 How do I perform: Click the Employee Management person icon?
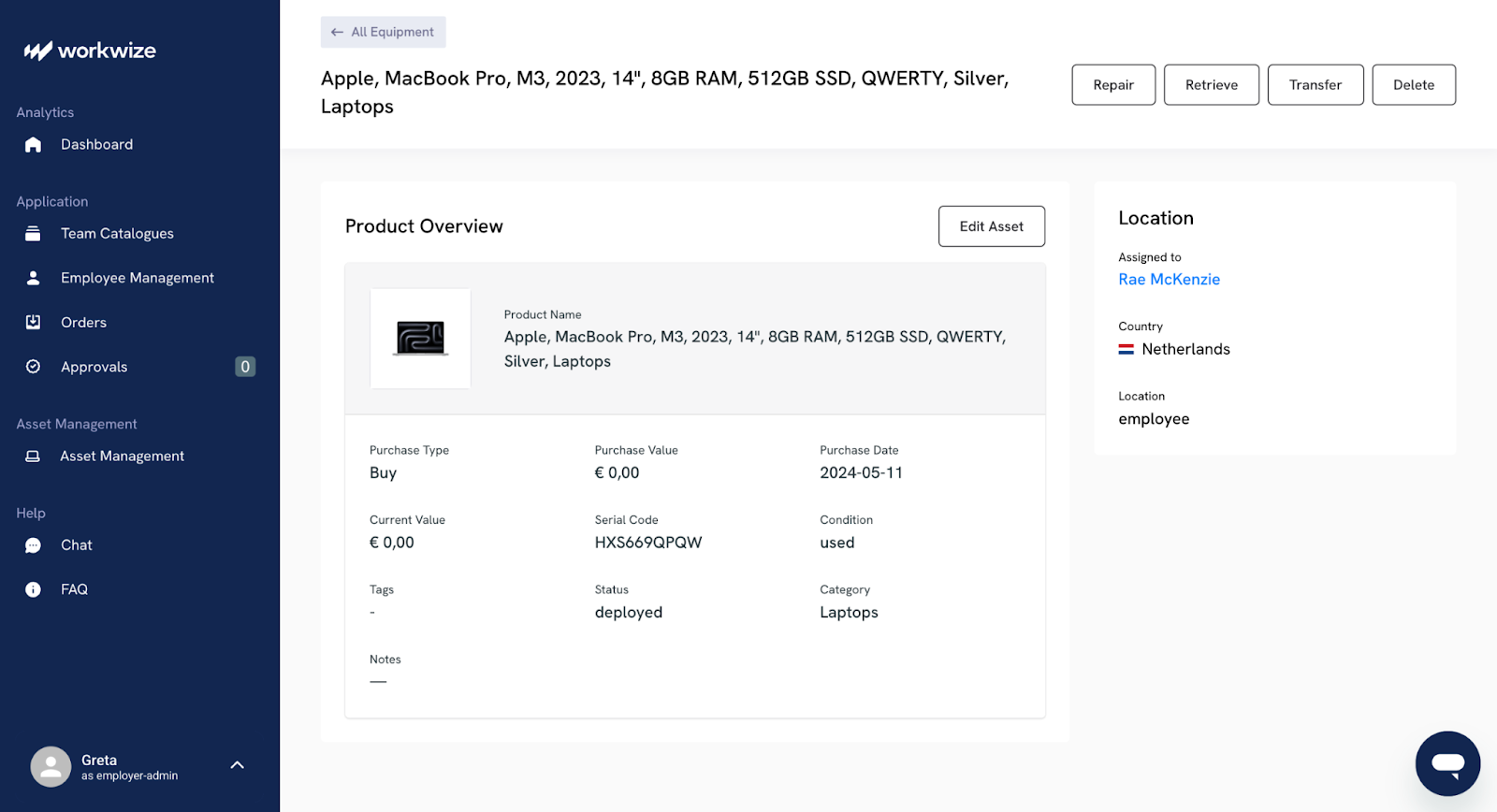[x=33, y=278]
